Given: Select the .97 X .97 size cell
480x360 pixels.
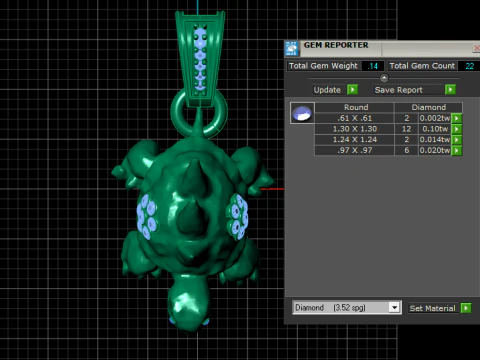Looking at the screenshot, I should click(354, 150).
